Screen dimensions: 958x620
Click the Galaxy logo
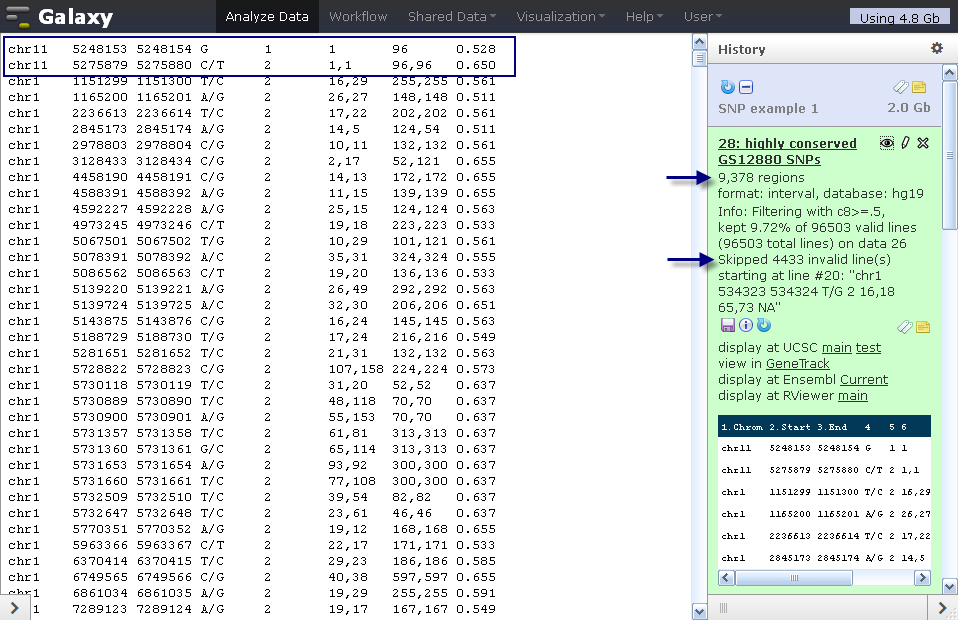[x=59, y=16]
